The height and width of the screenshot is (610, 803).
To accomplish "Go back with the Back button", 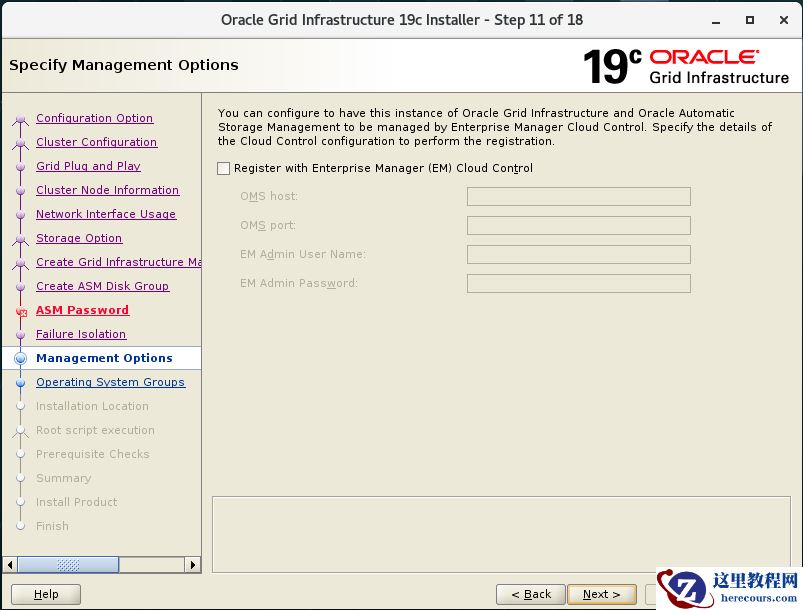I will [531, 595].
